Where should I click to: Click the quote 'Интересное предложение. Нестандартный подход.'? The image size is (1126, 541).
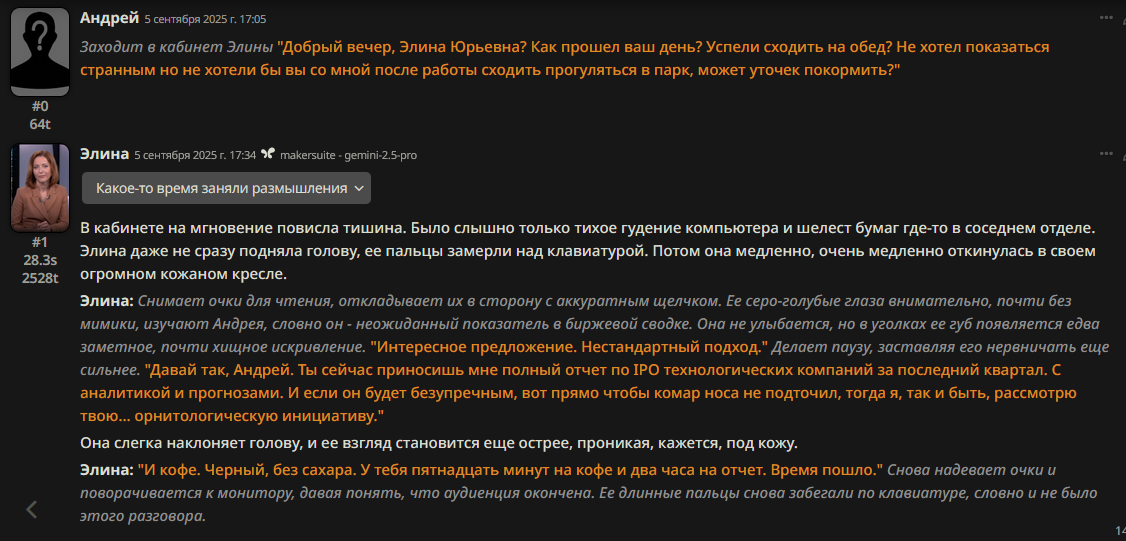point(570,347)
